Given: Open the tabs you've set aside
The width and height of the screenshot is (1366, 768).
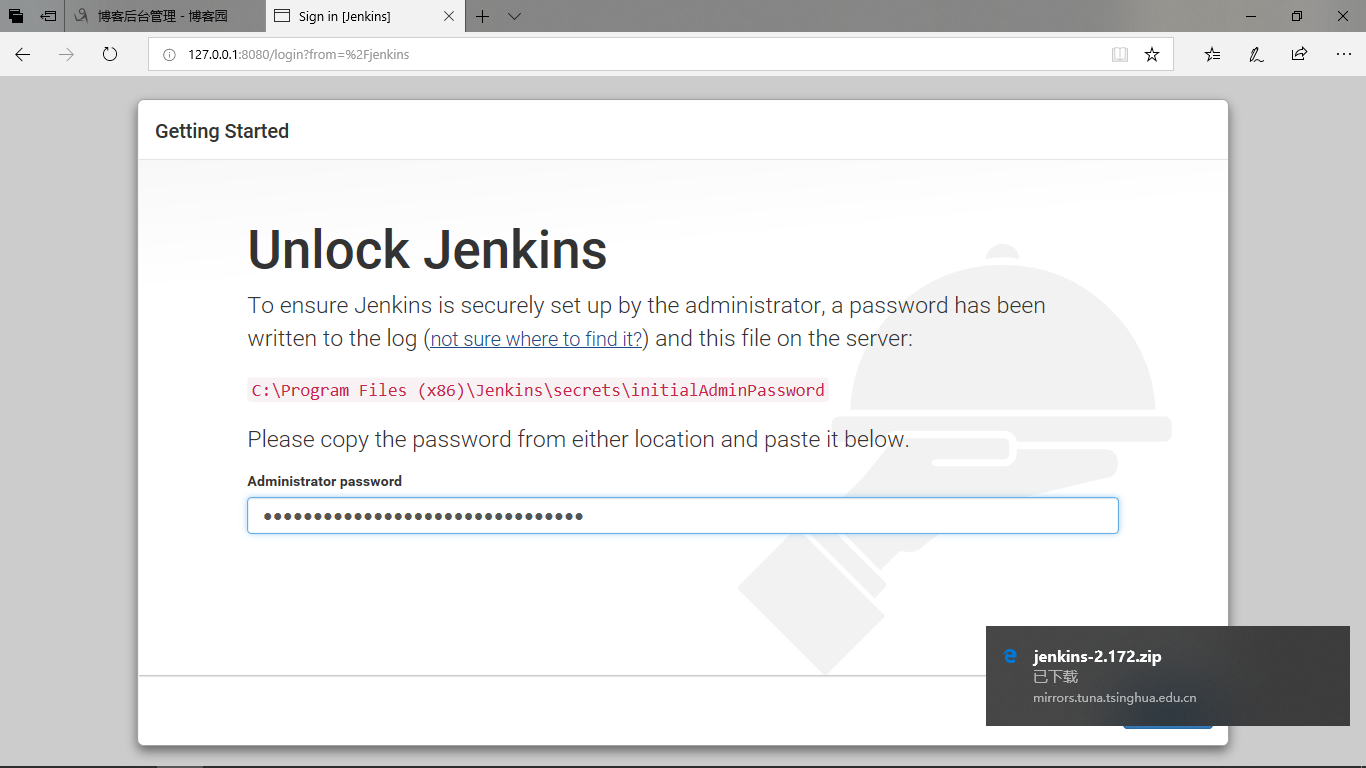Looking at the screenshot, I should click(x=16, y=16).
